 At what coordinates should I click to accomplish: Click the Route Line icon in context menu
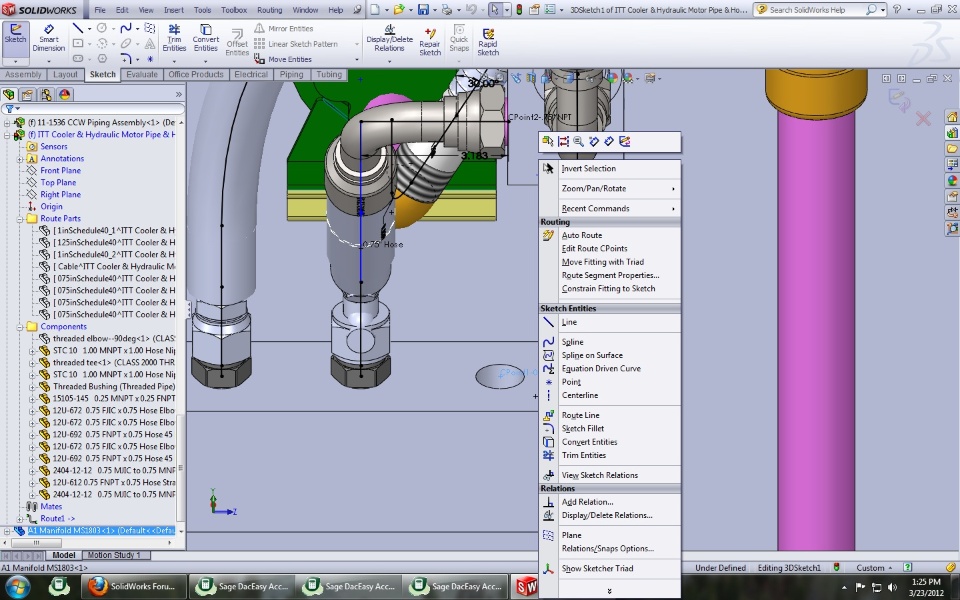pyautogui.click(x=549, y=415)
